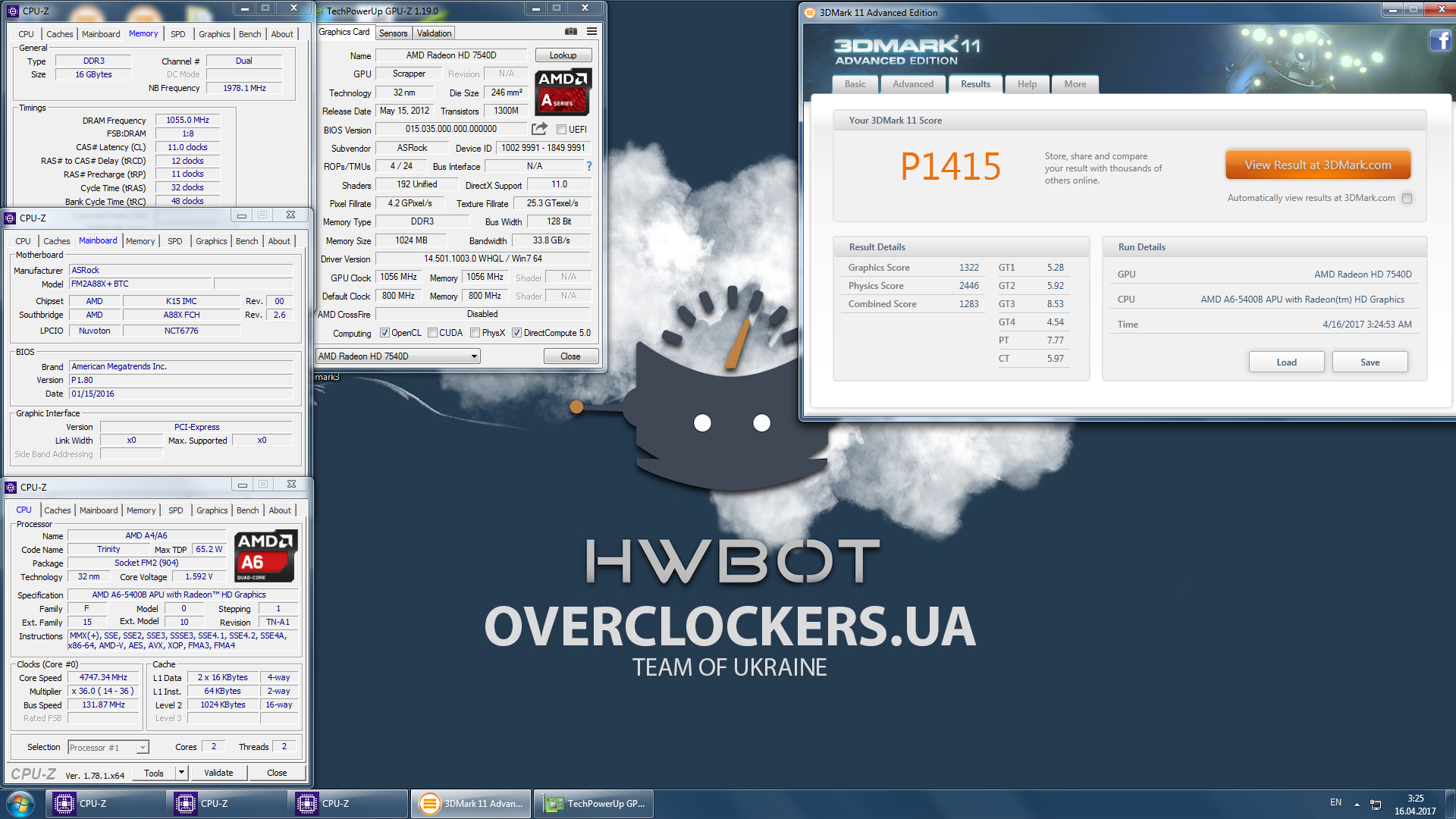Click the GPU-Z screenshot camera icon

pos(571,32)
